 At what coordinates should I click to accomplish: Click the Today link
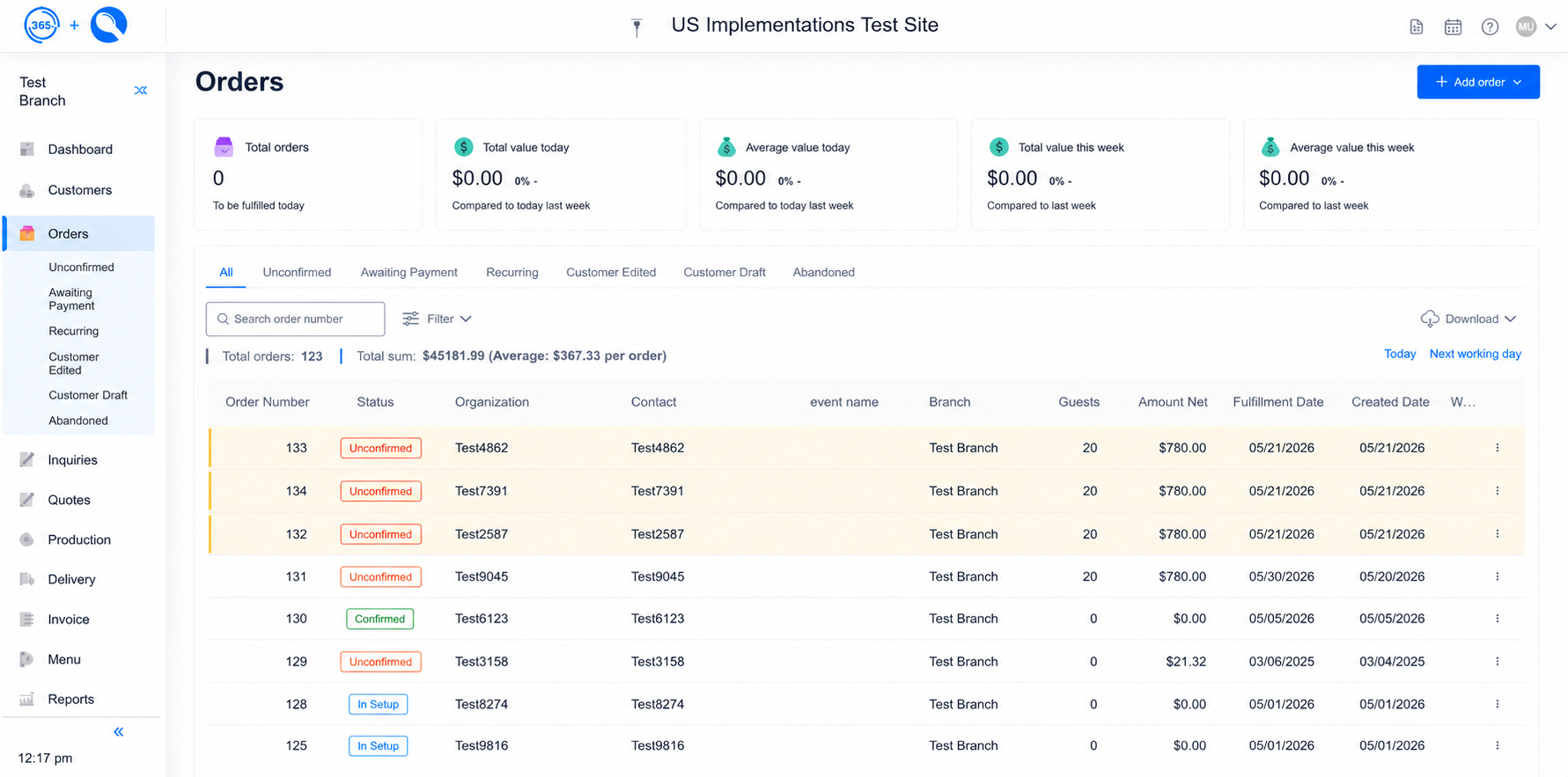coord(1400,354)
